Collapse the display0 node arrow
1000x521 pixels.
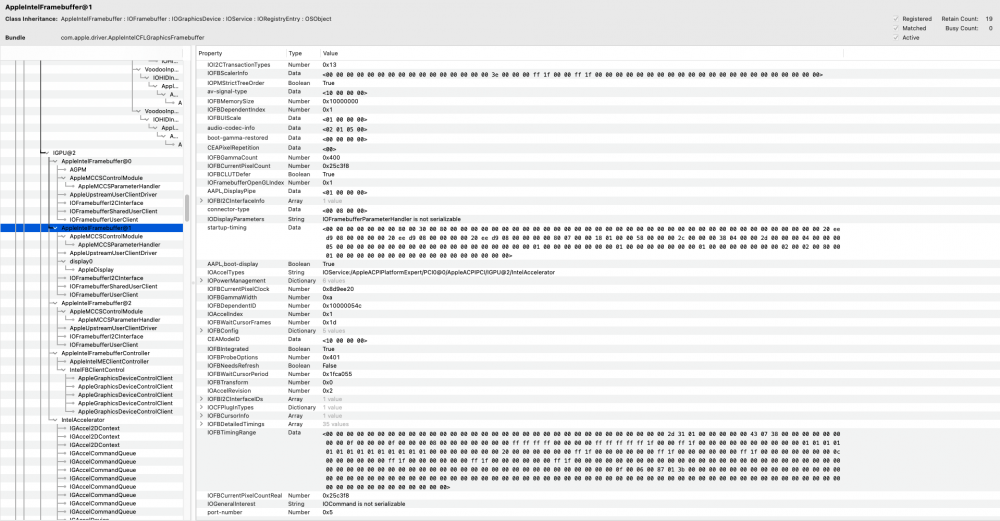tap(63, 261)
